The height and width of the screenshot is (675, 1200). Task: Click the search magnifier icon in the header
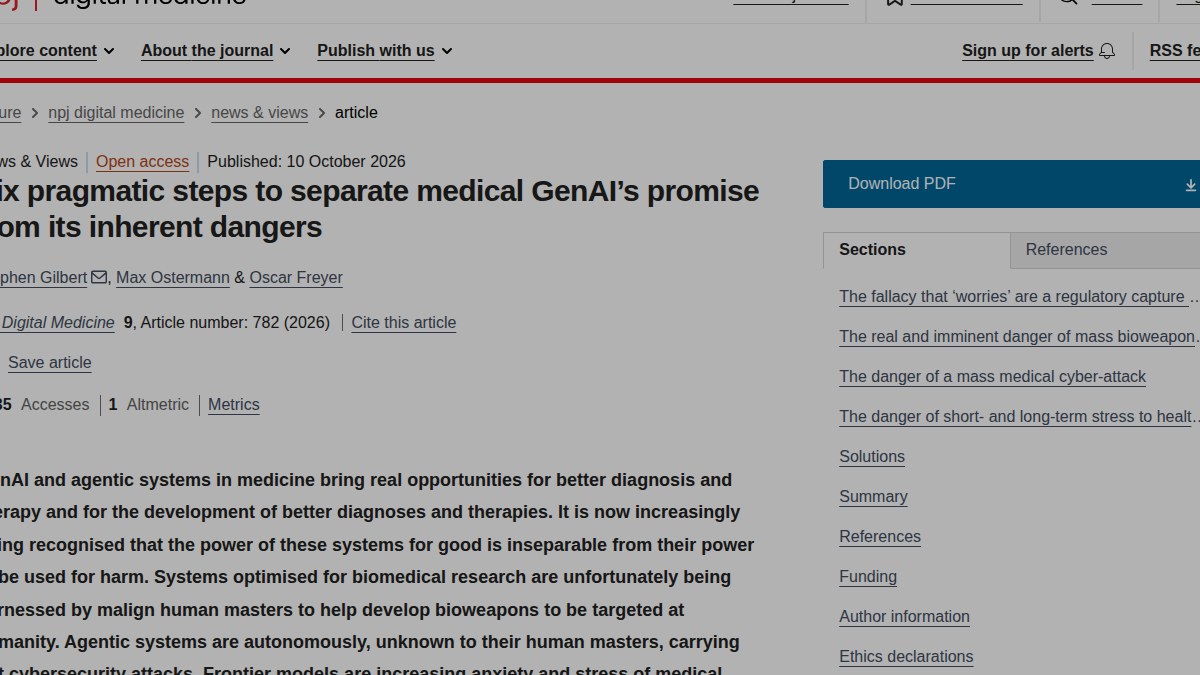point(1068,3)
